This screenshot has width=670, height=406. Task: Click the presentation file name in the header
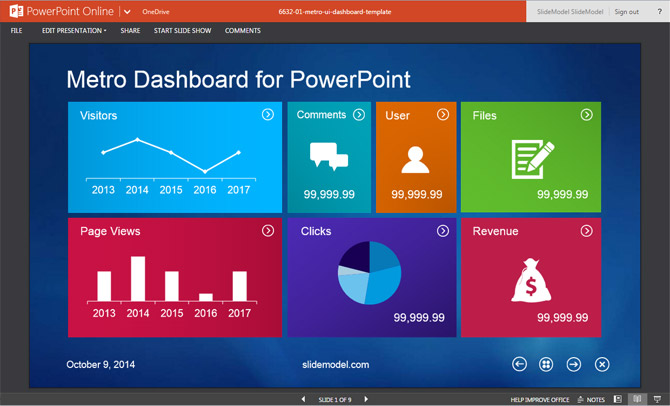[335, 12]
